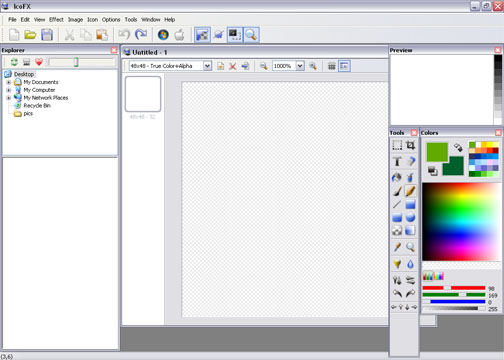Adjust the blue channel slider

coord(454,302)
